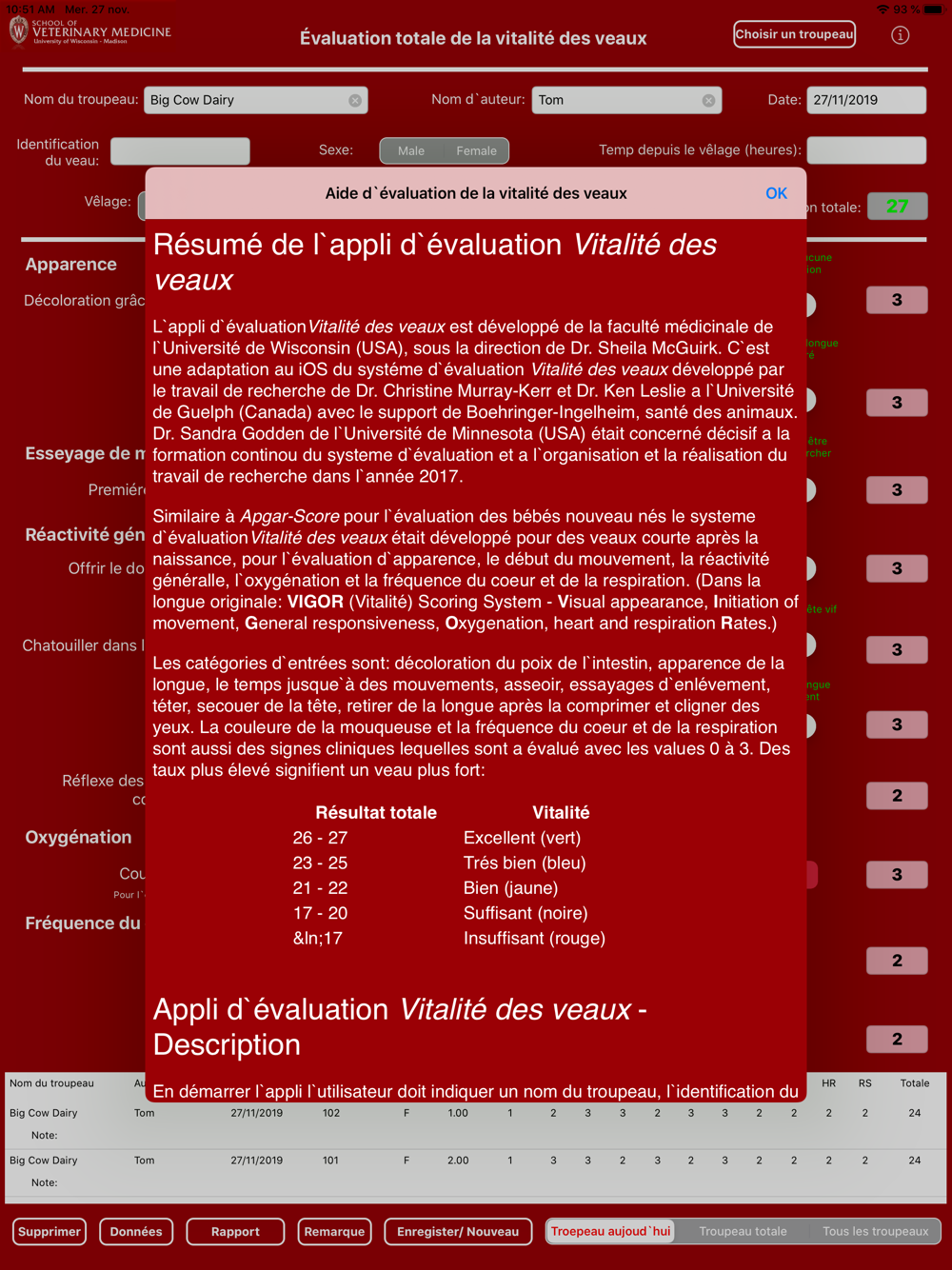
Task: Clear the Big Cow Dairy herd name
Action: tap(355, 100)
